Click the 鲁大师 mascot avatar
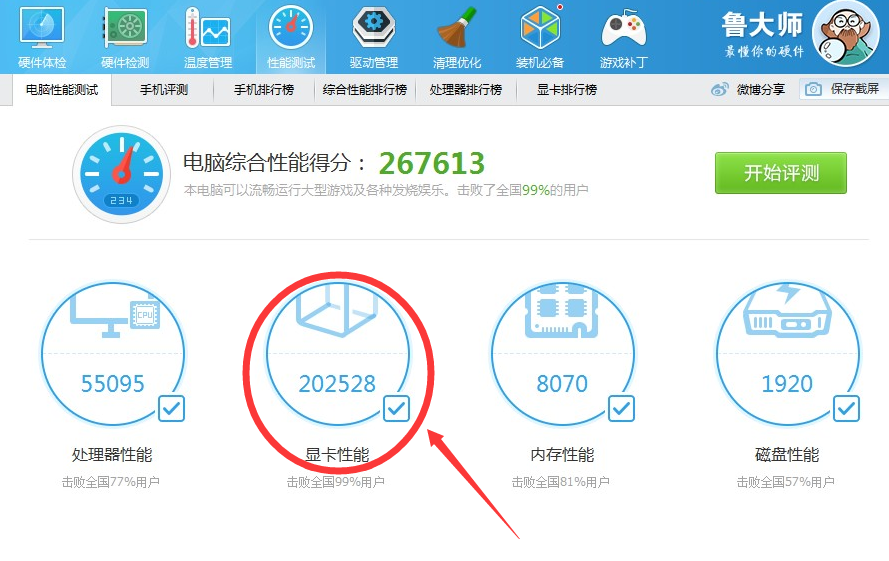The height and width of the screenshot is (561, 889). coord(845,33)
